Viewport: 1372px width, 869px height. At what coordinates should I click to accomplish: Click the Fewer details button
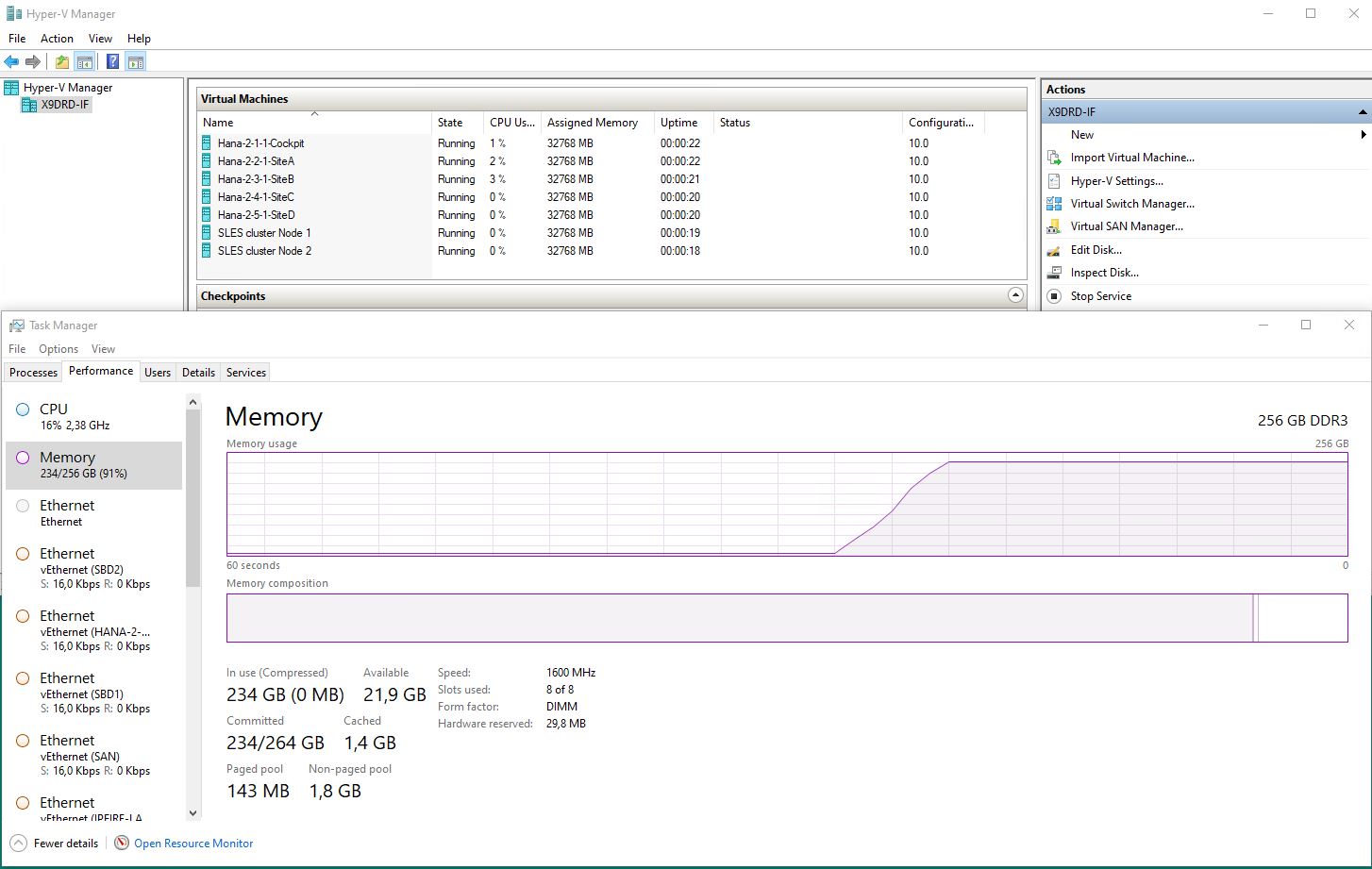point(55,843)
